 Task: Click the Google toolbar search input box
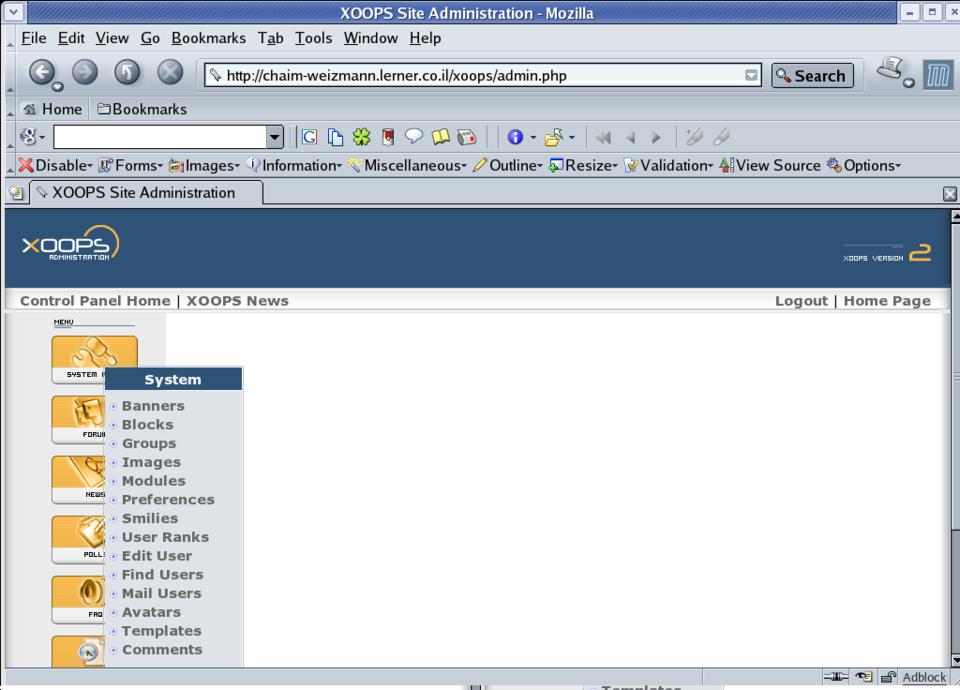160,137
